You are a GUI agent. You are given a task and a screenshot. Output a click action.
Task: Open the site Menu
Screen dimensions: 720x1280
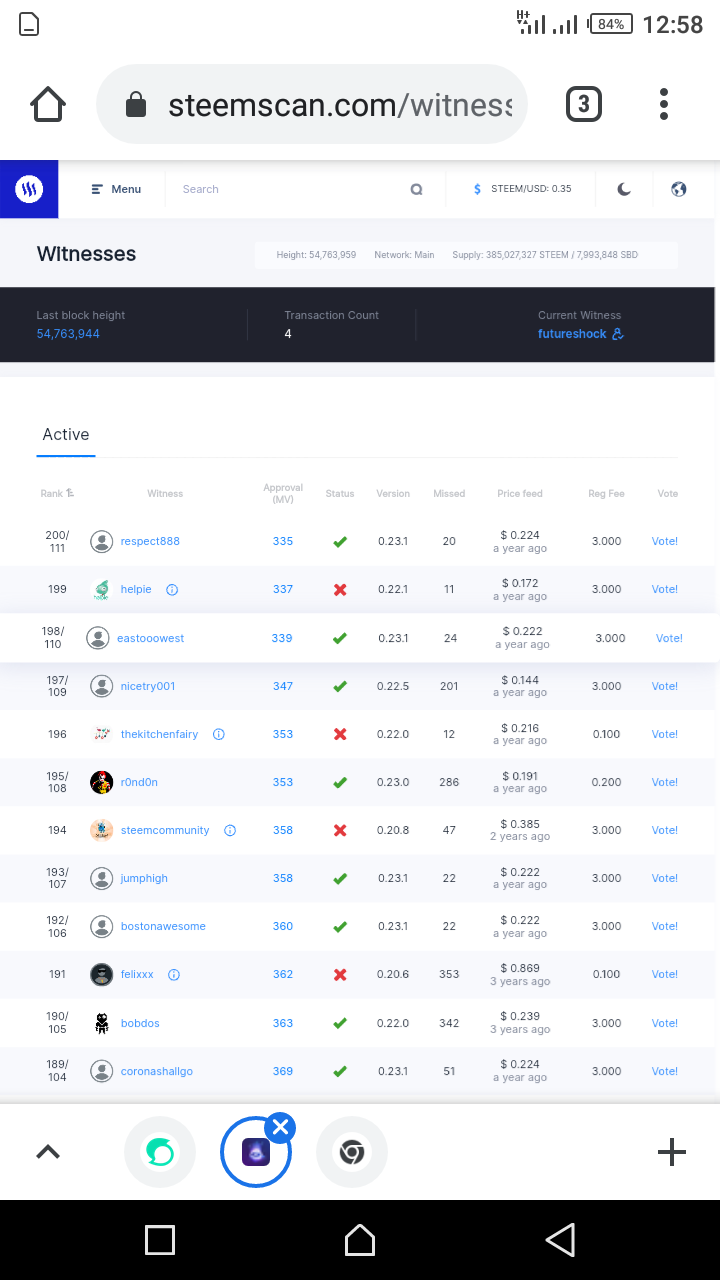pyautogui.click(x=116, y=189)
